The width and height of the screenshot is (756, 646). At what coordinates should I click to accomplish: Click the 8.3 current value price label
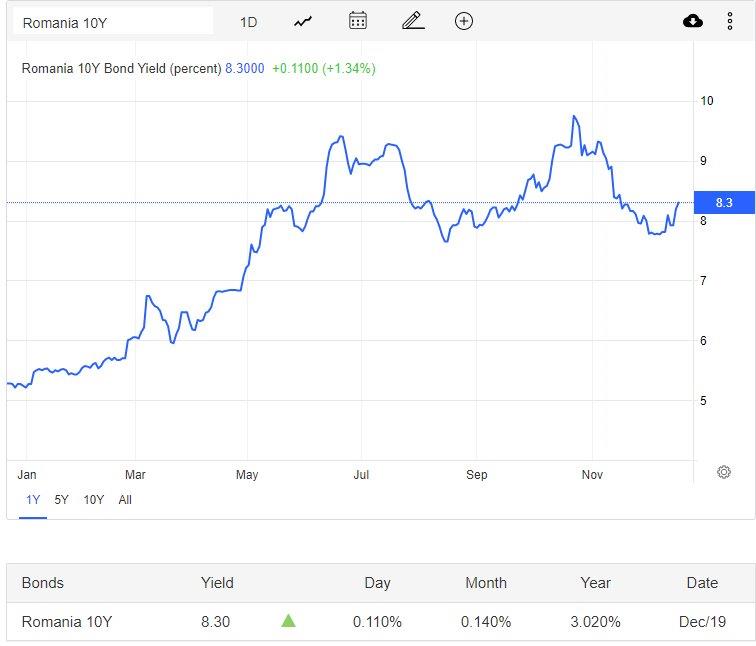tap(724, 202)
